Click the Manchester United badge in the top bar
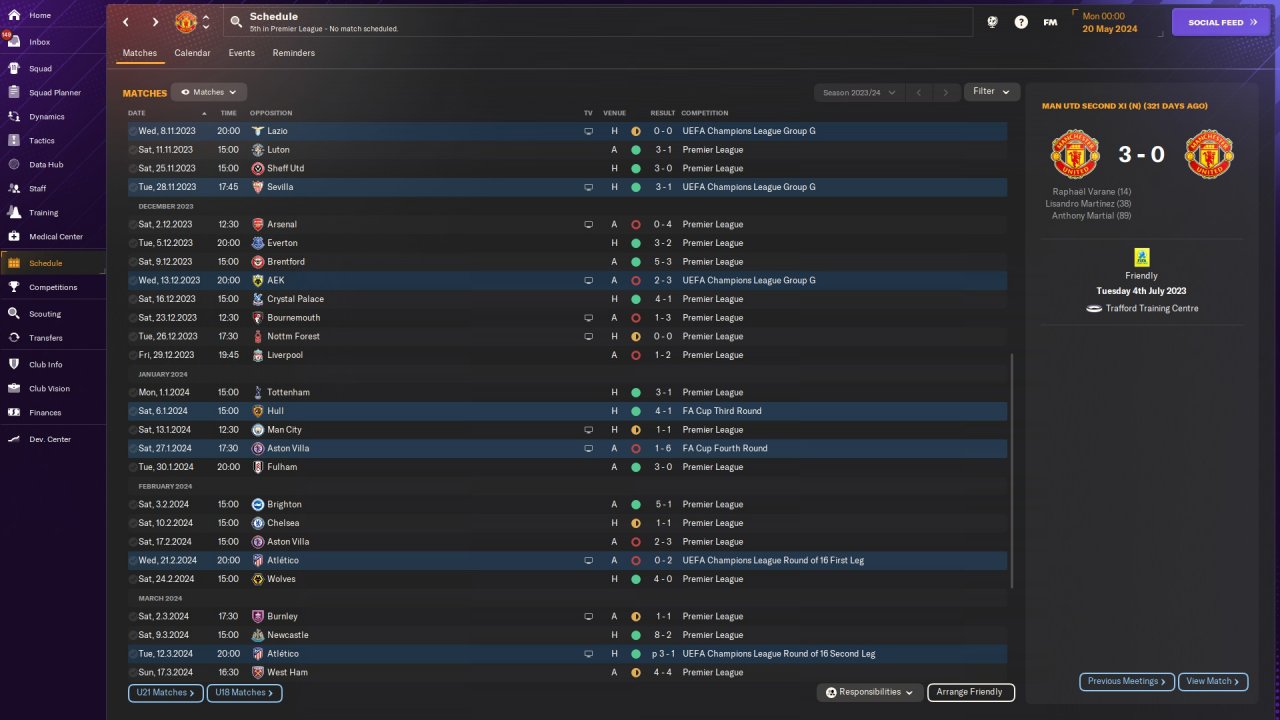Image resolution: width=1280 pixels, height=720 pixels. 186,22
